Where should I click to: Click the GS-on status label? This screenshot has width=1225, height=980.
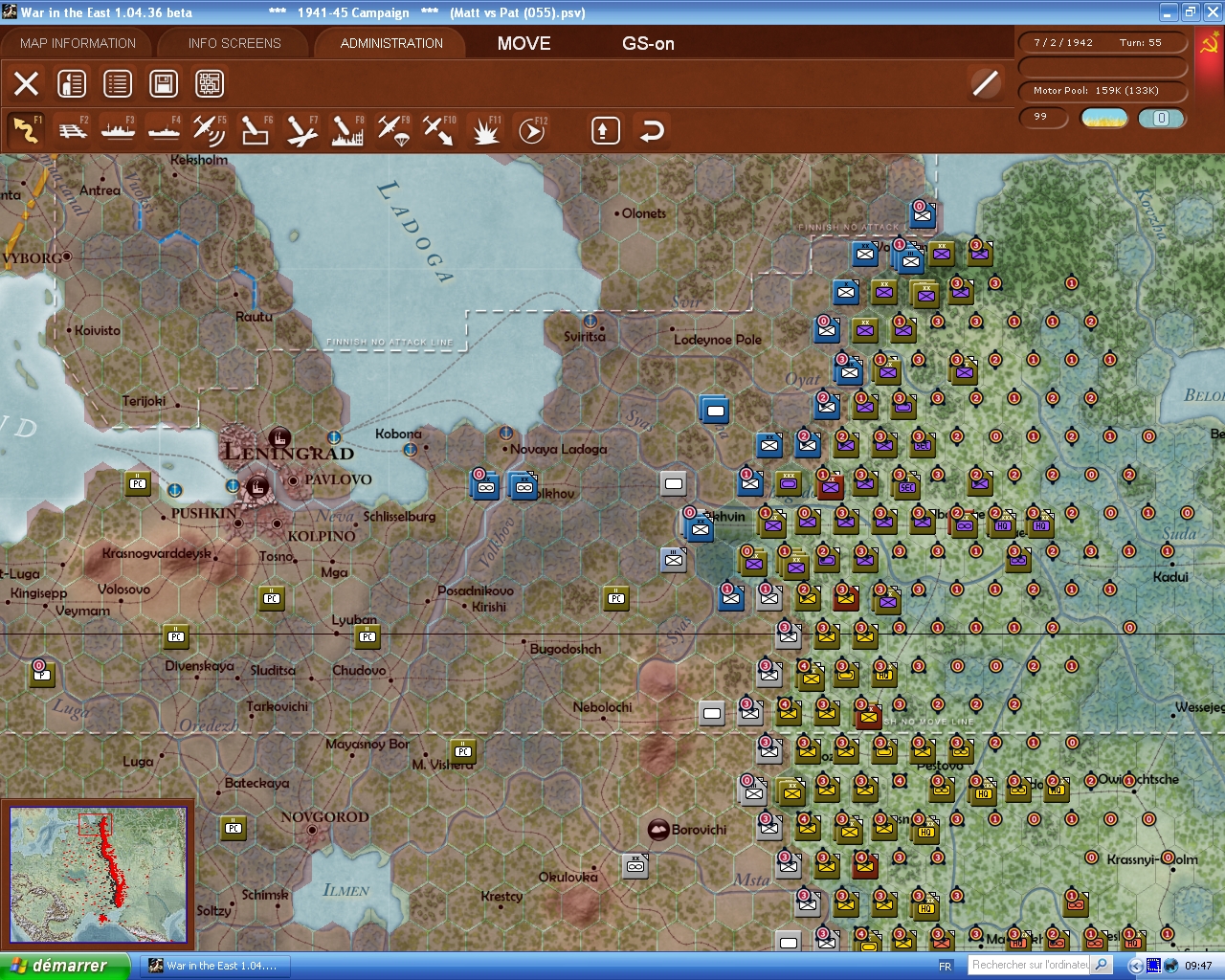[x=648, y=43]
